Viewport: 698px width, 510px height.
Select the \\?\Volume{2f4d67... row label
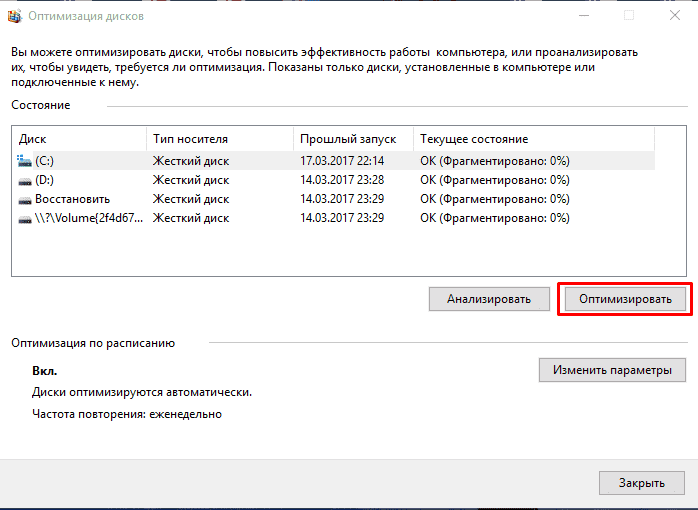89,218
